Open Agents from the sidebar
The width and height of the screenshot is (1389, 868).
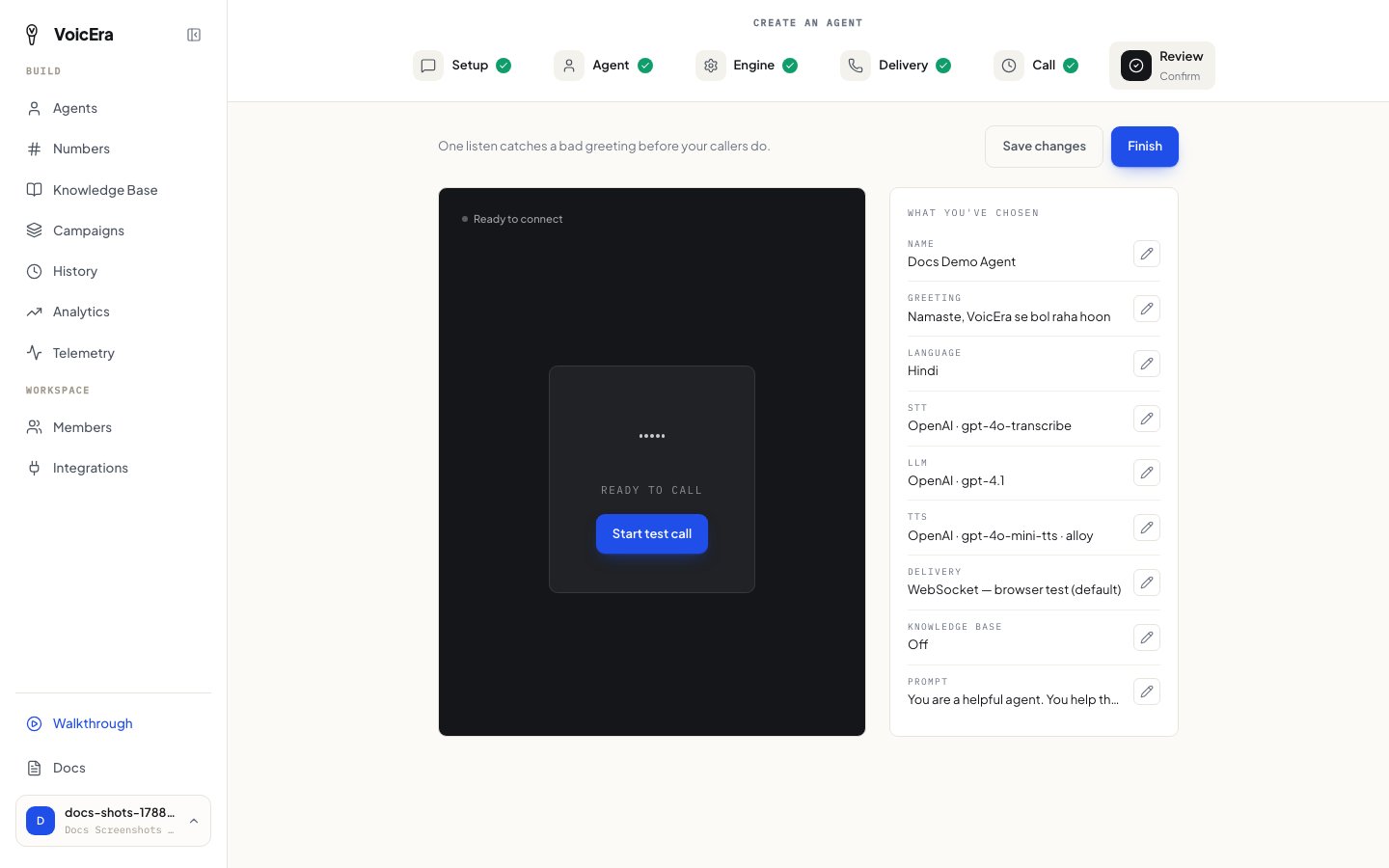[x=113, y=108]
